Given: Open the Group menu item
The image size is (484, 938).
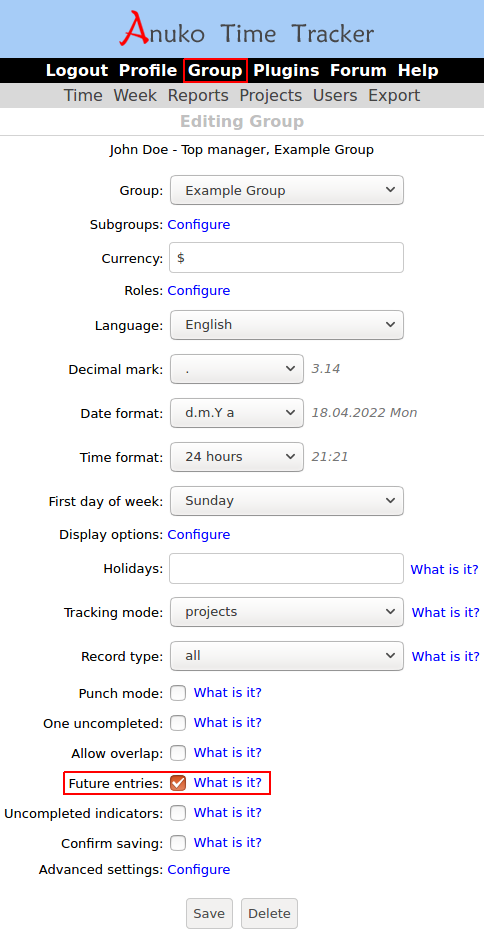Looking at the screenshot, I should click(215, 71).
